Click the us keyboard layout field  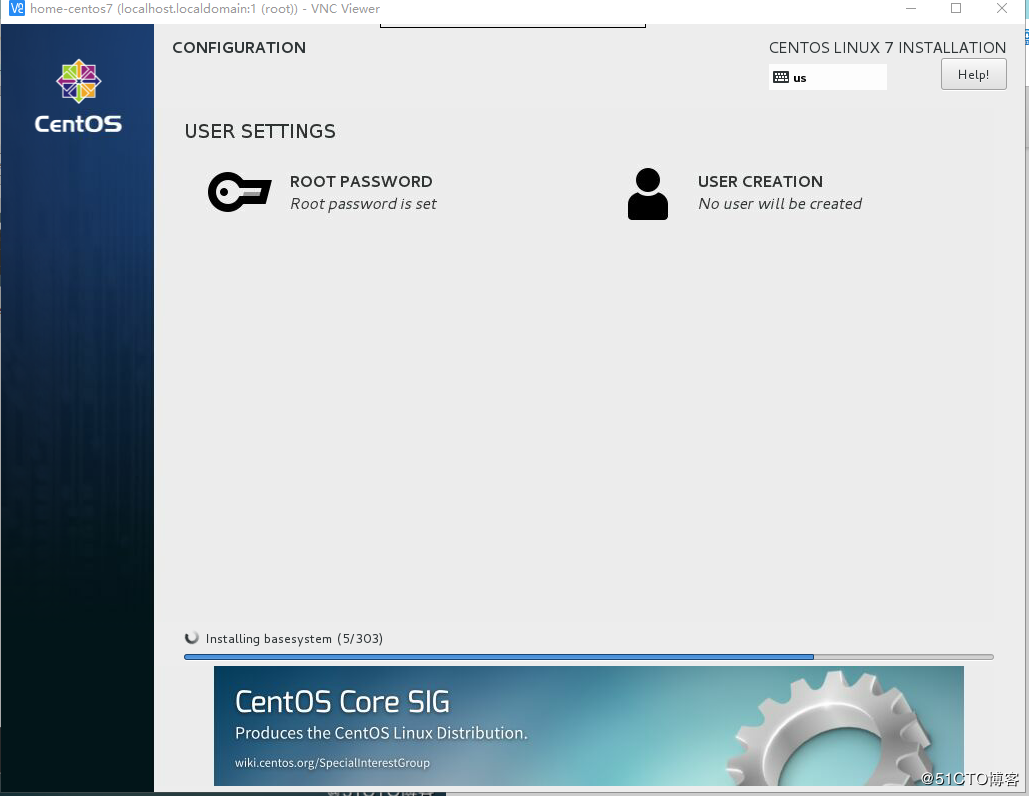tap(828, 77)
